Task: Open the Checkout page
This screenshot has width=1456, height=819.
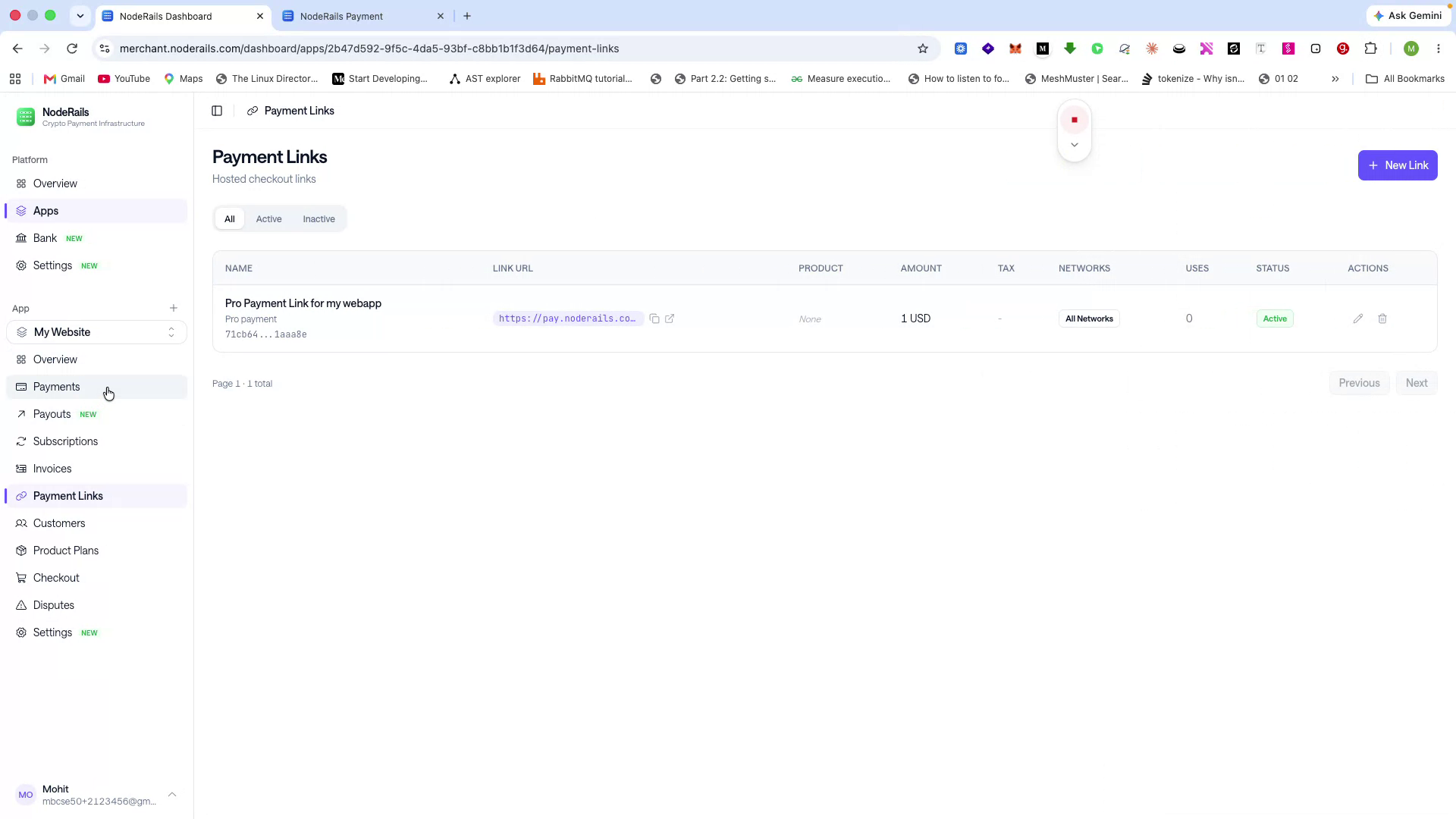Action: 96,578
